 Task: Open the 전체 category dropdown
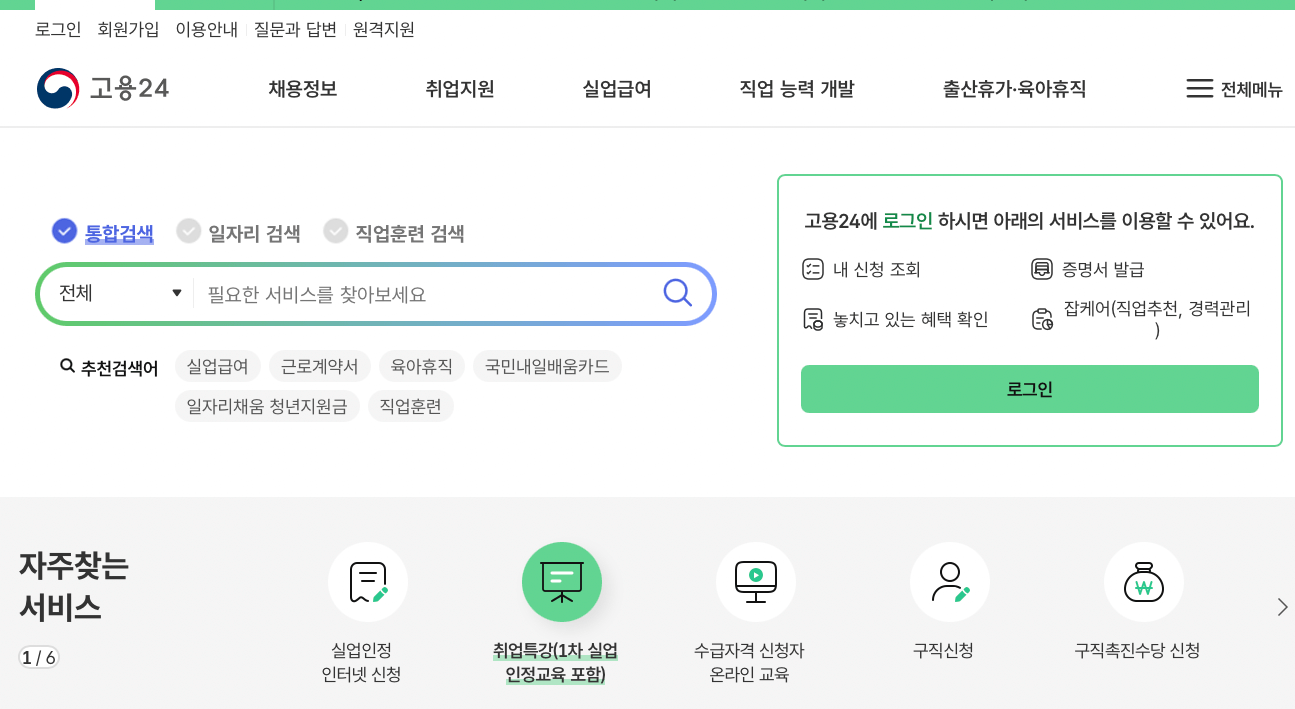pyautogui.click(x=118, y=292)
